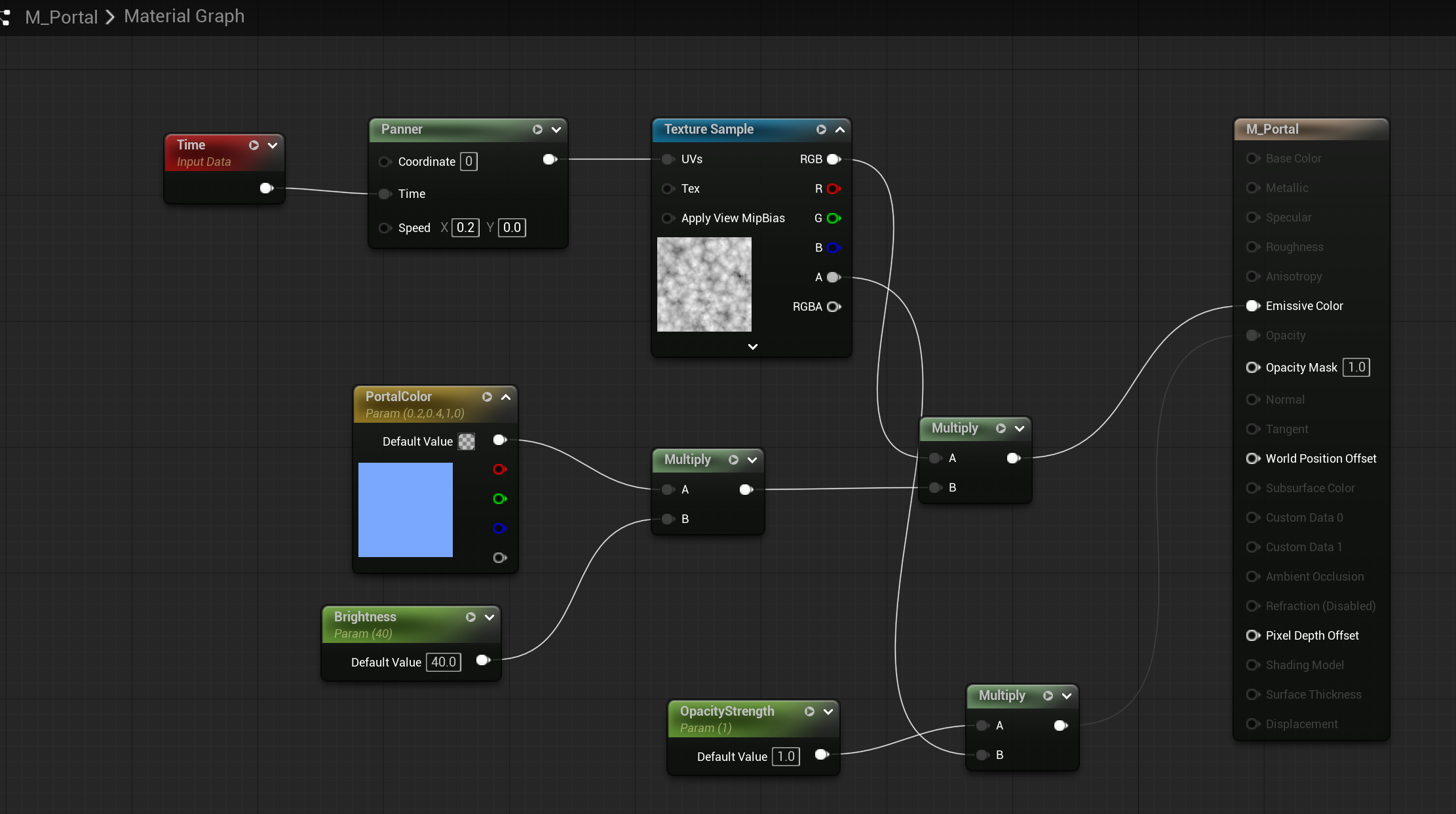The width and height of the screenshot is (1456, 814).
Task: Toggle preview icon on Brightness node
Action: [470, 617]
